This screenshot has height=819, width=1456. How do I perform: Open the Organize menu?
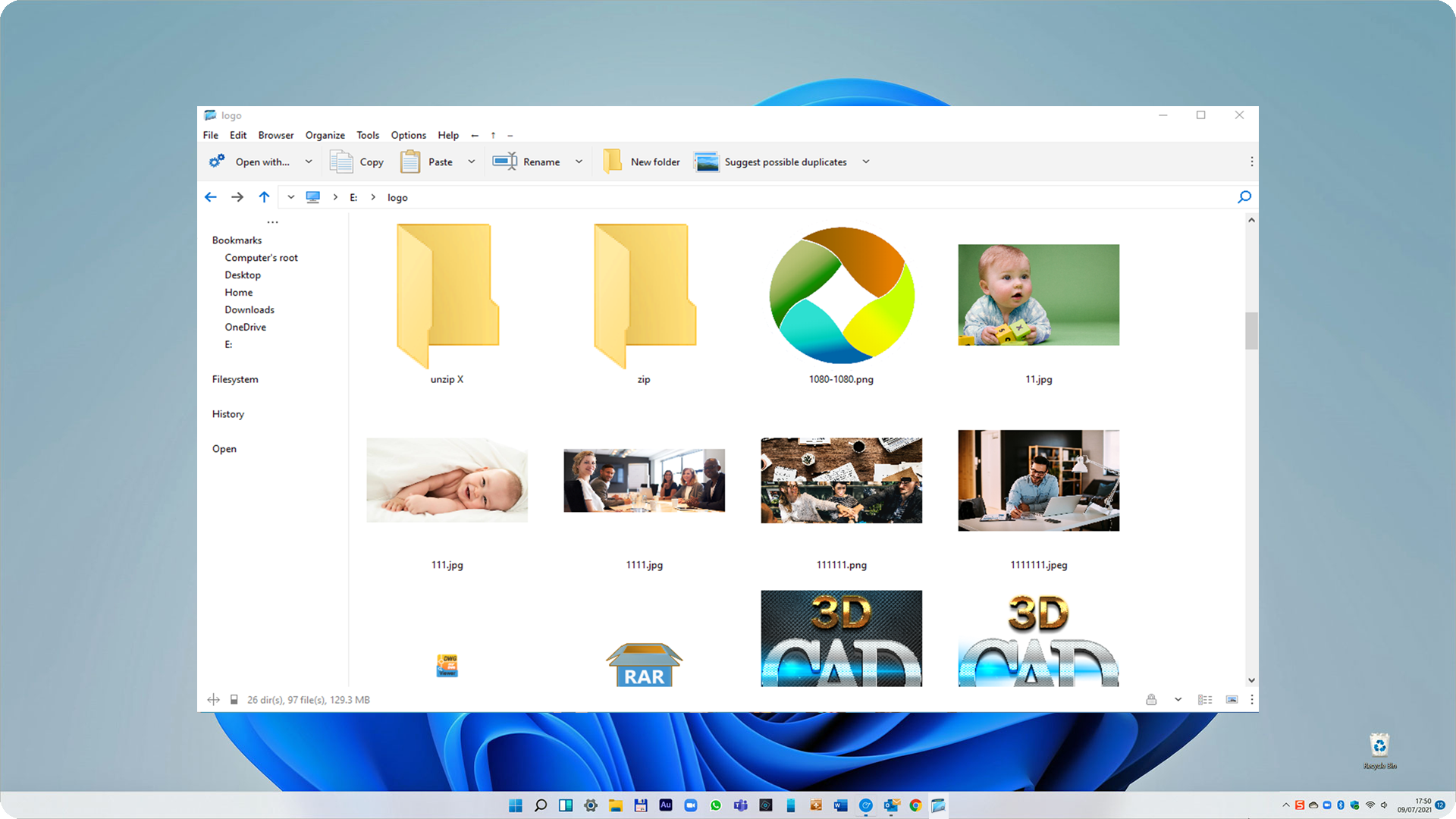point(325,135)
